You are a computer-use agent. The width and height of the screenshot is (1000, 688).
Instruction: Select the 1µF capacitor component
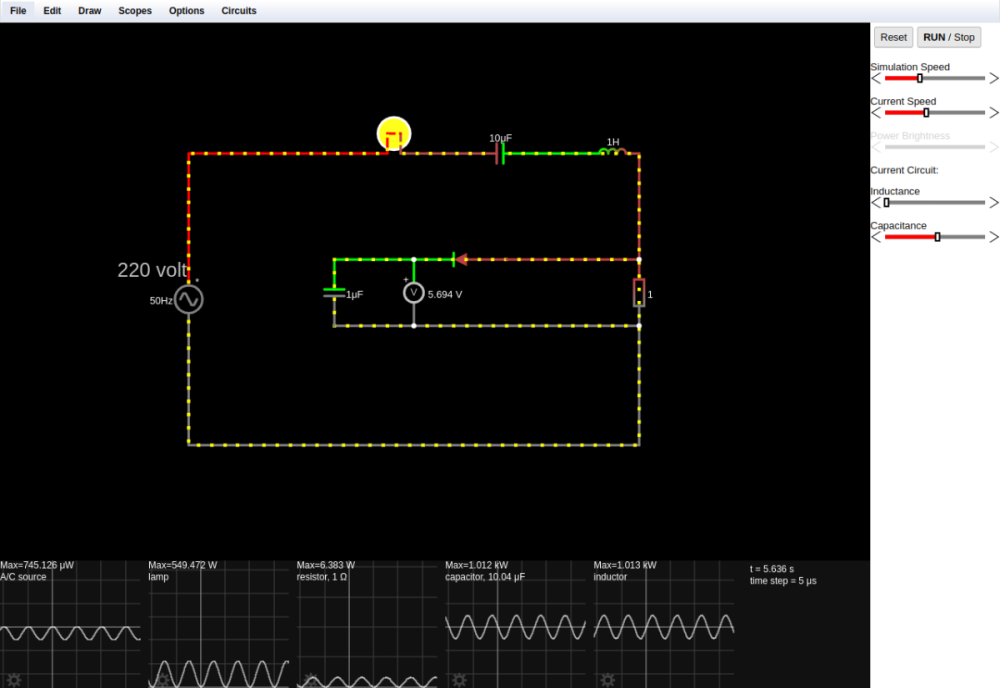click(x=334, y=292)
